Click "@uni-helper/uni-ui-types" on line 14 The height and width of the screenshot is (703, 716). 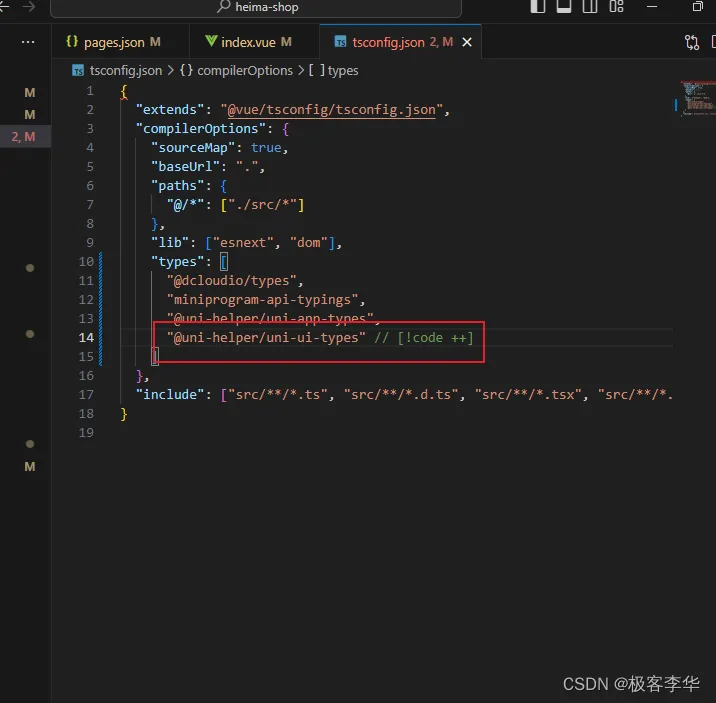point(266,337)
